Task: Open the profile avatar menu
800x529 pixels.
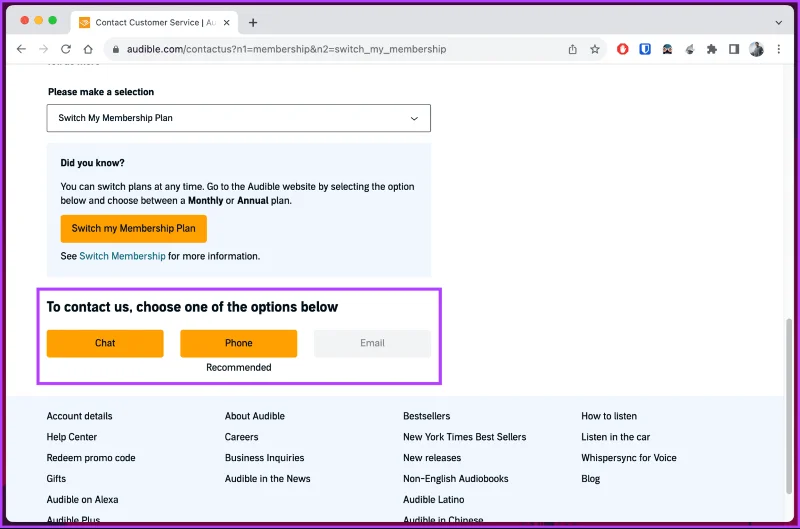Action: click(x=757, y=49)
